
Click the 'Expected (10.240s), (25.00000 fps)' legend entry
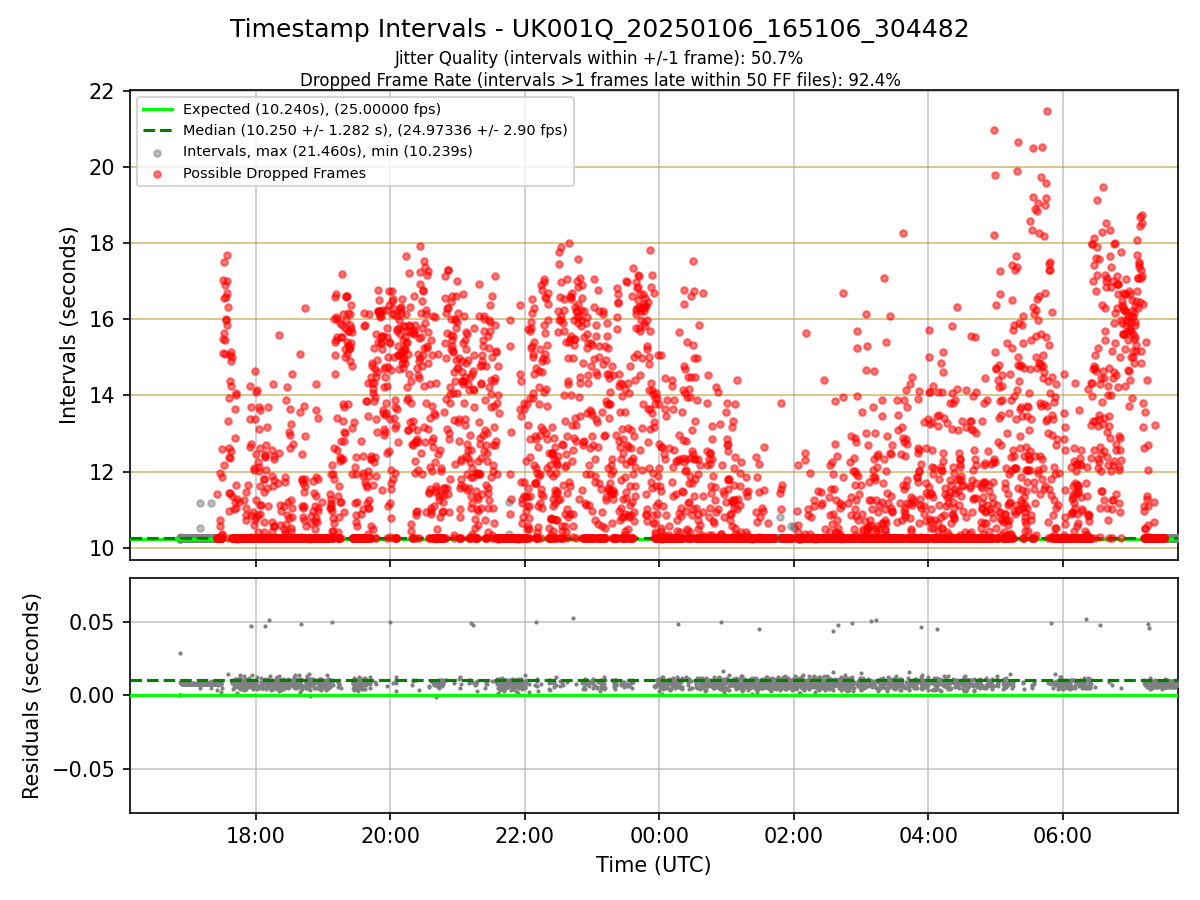[312, 109]
